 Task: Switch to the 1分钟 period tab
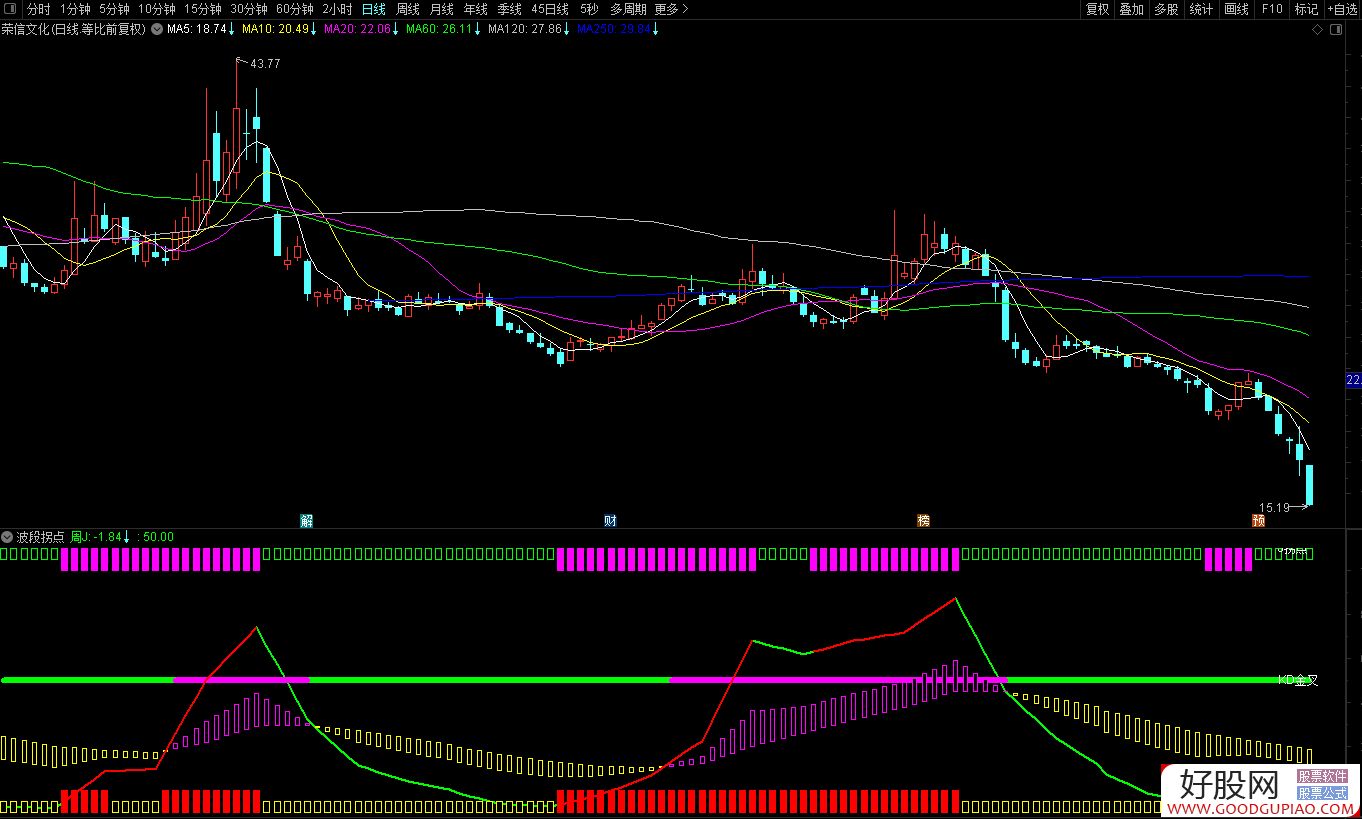click(x=75, y=9)
